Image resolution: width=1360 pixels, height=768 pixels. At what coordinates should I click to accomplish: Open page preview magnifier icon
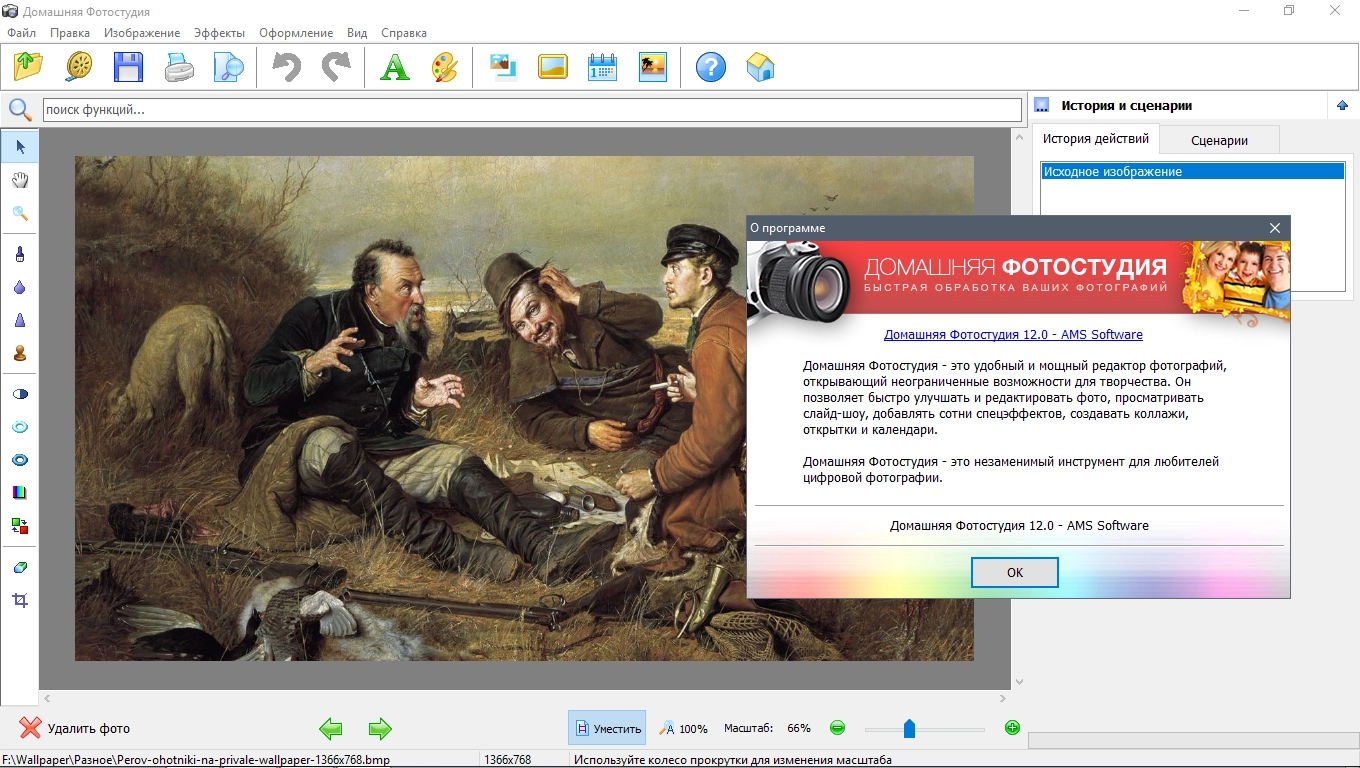click(229, 67)
